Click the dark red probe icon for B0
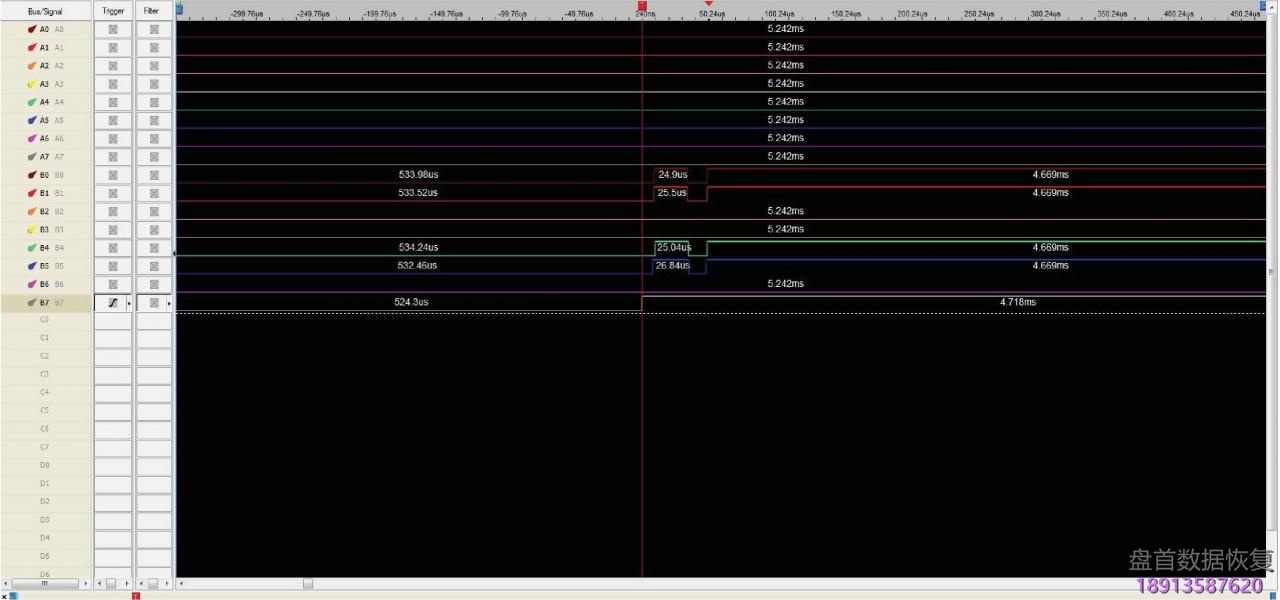This screenshot has width=1280, height=600. tap(33, 175)
